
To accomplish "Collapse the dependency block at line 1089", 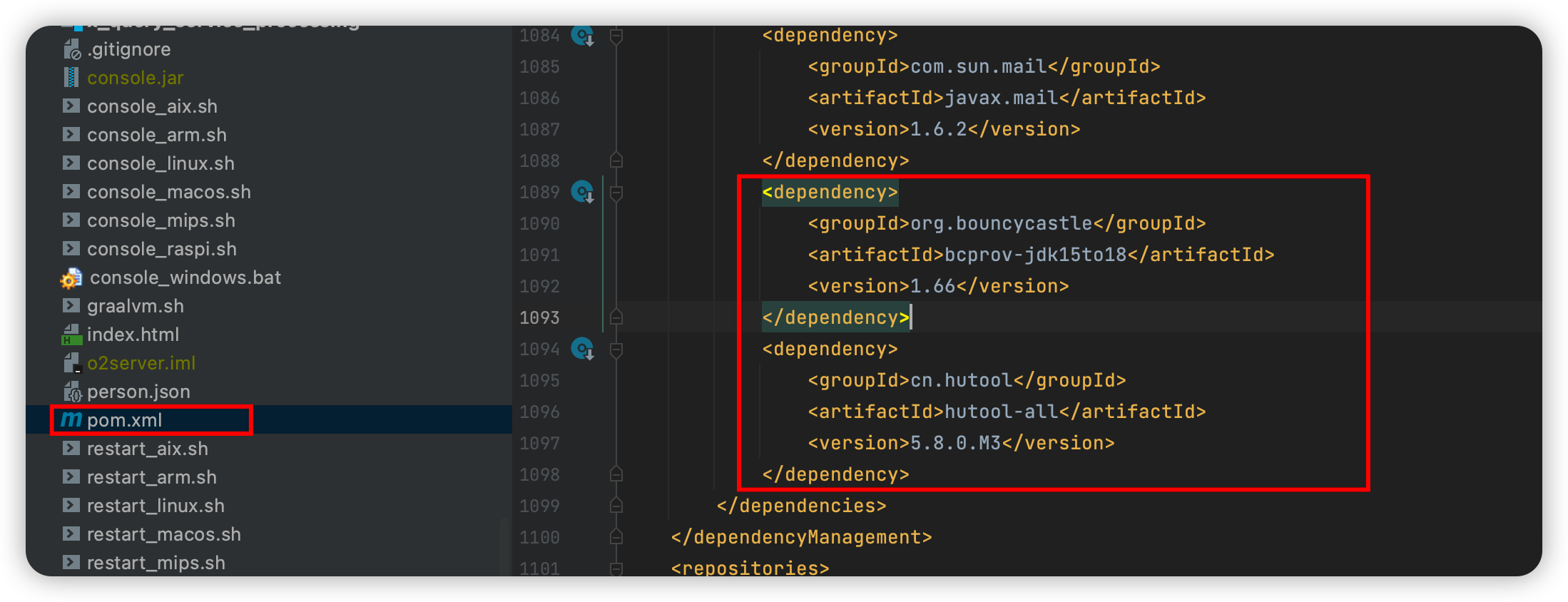I will click(x=617, y=193).
